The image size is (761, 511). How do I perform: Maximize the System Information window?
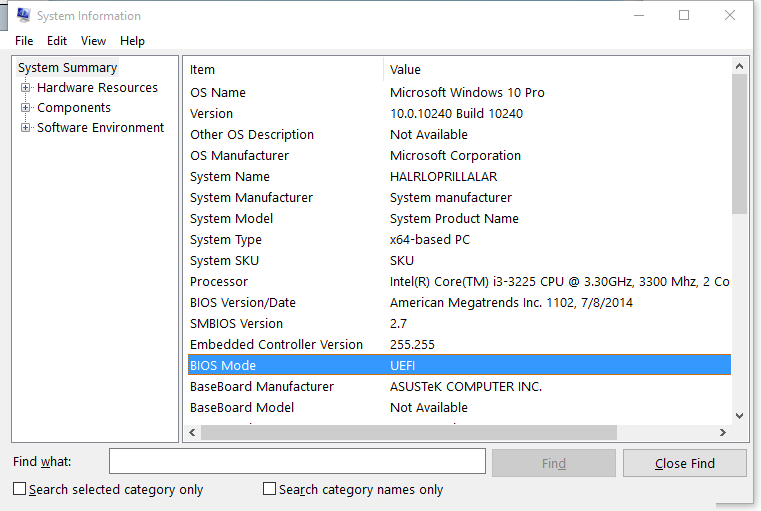tap(684, 15)
